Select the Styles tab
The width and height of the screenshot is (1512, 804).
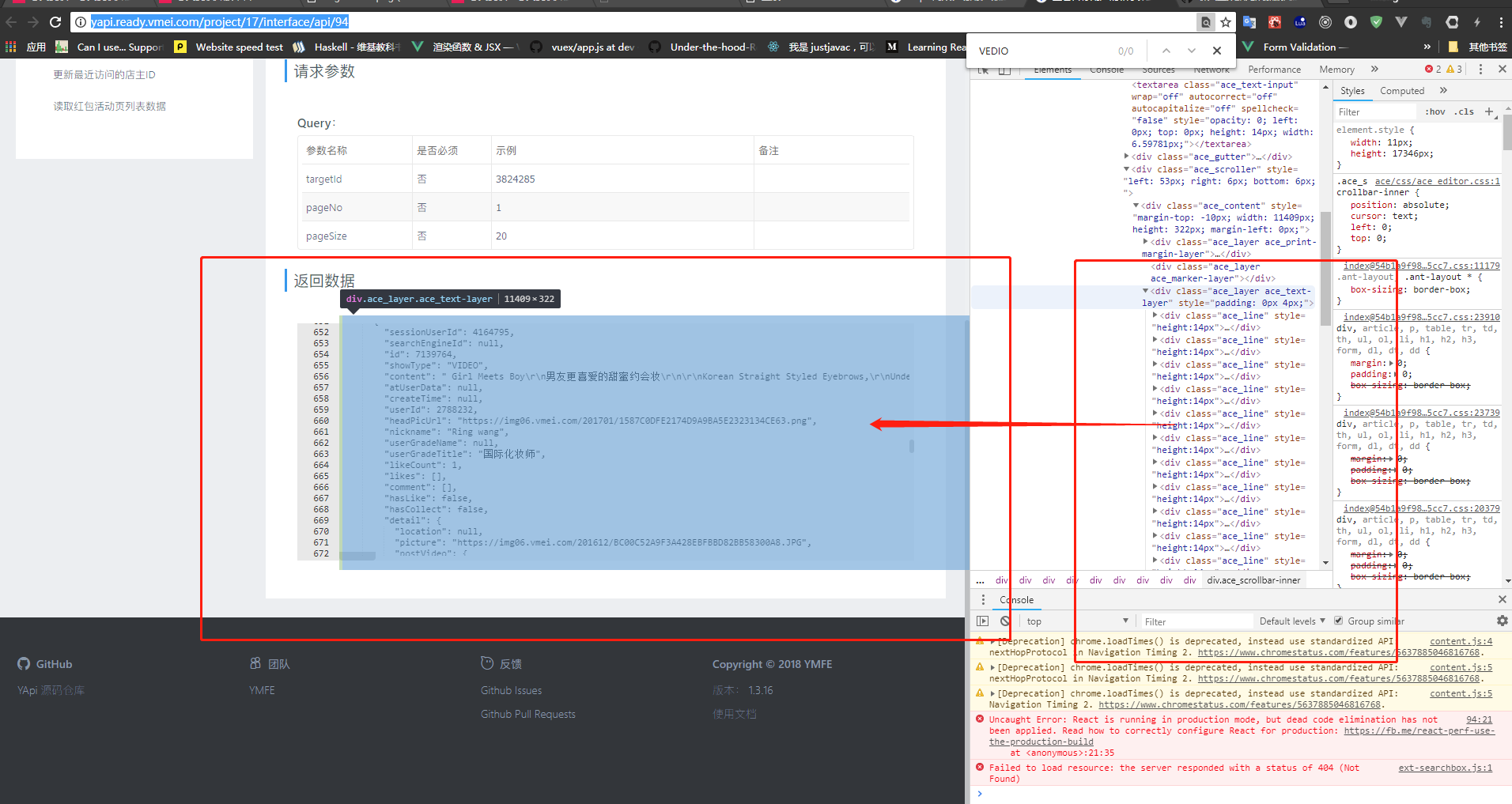(1353, 91)
